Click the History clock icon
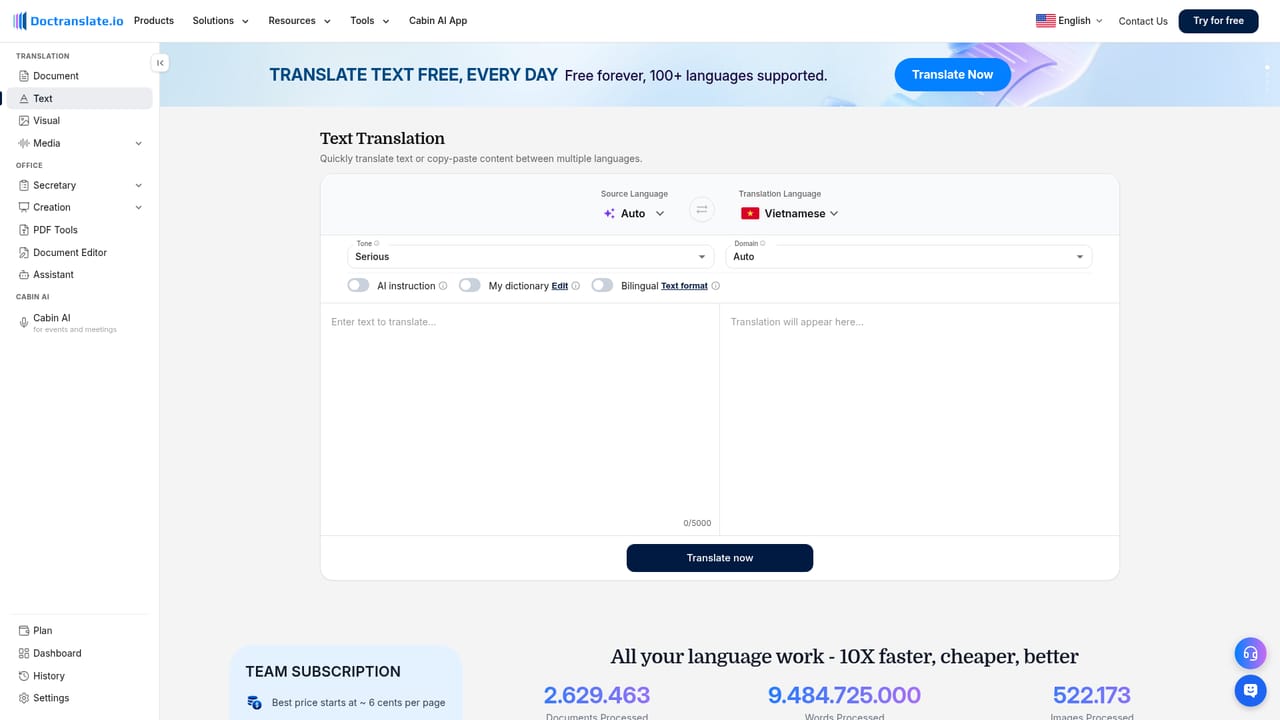This screenshot has height=720, width=1280. (24, 676)
